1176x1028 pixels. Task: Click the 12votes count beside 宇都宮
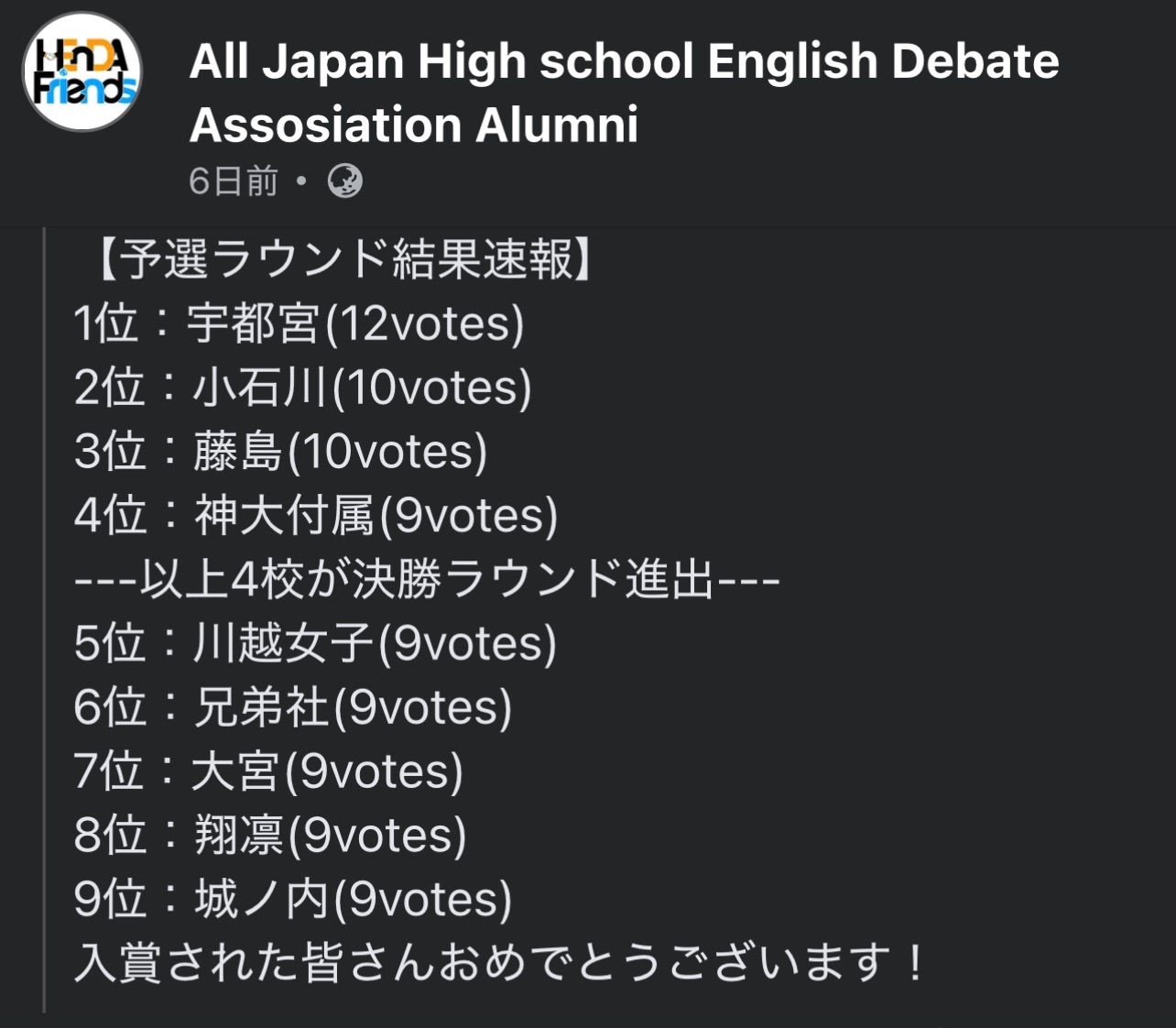(x=425, y=323)
